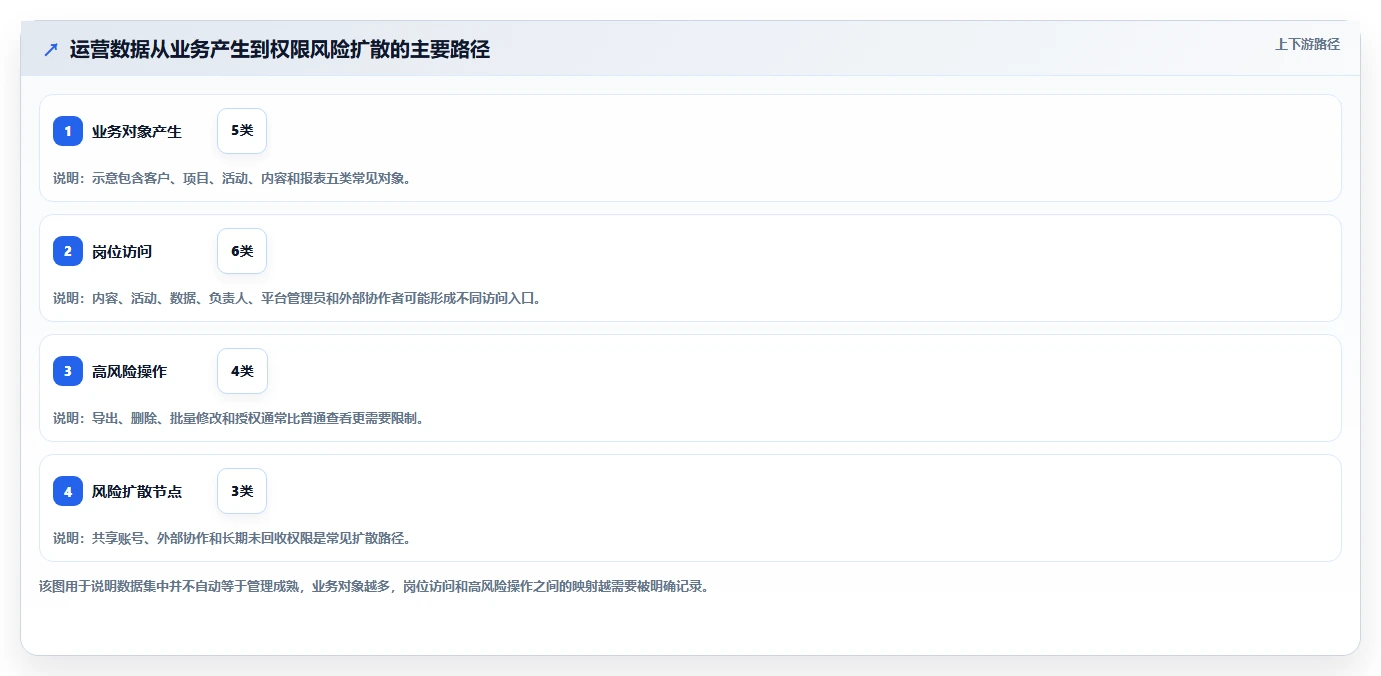The image size is (1381, 676).
Task: Click the 上下游路径 label
Action: point(1307,44)
